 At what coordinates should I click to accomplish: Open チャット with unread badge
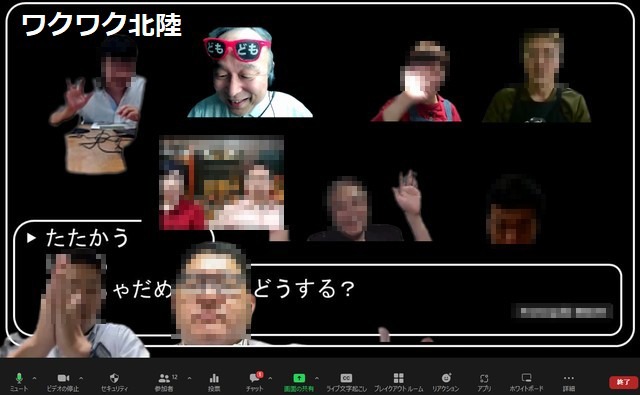[255, 382]
